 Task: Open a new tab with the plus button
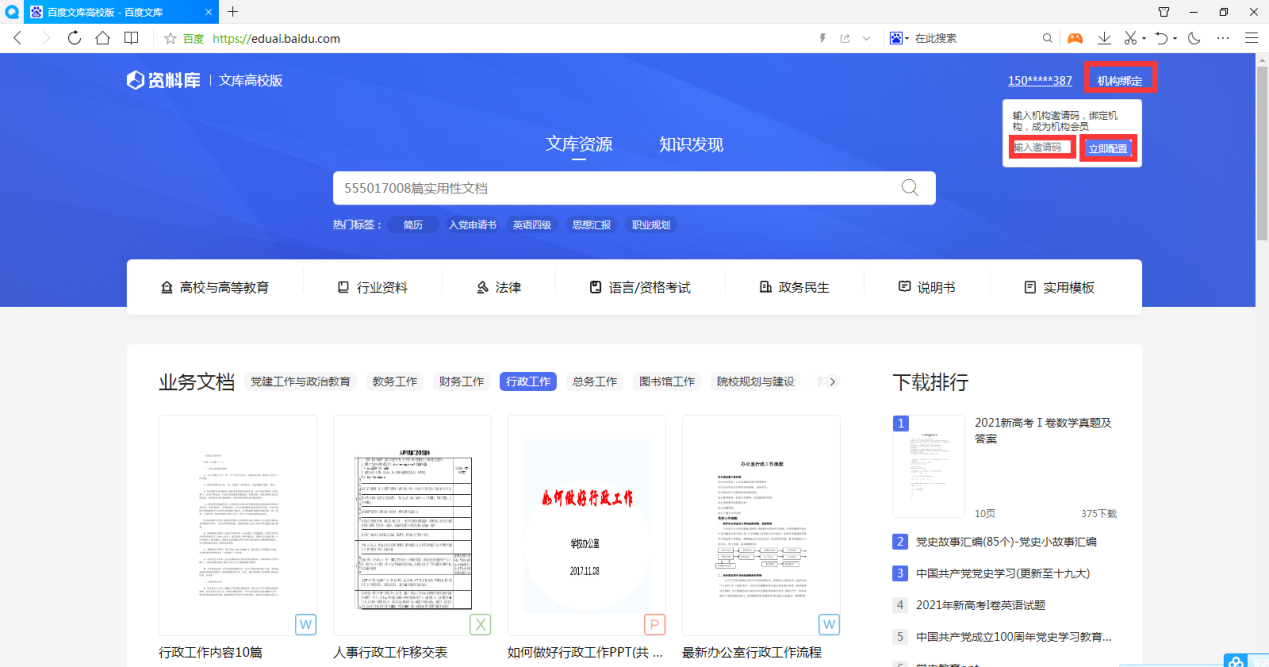(x=233, y=12)
